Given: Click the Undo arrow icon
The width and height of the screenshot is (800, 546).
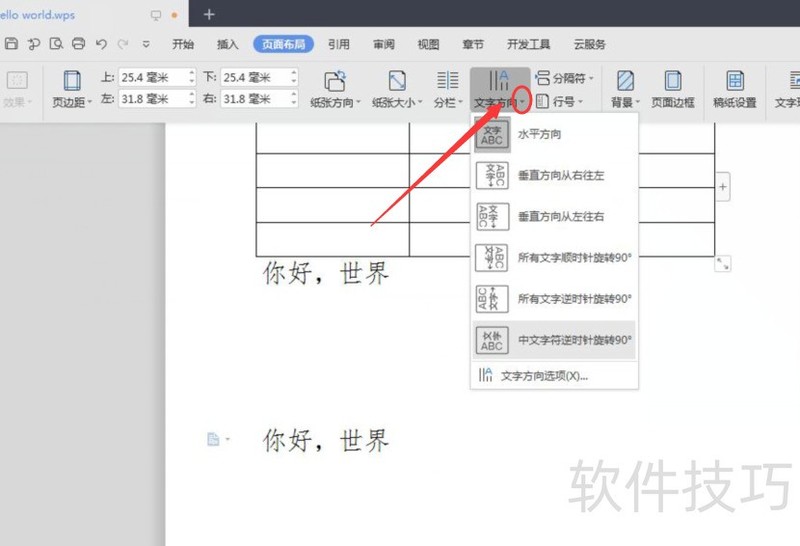Looking at the screenshot, I should point(101,44).
